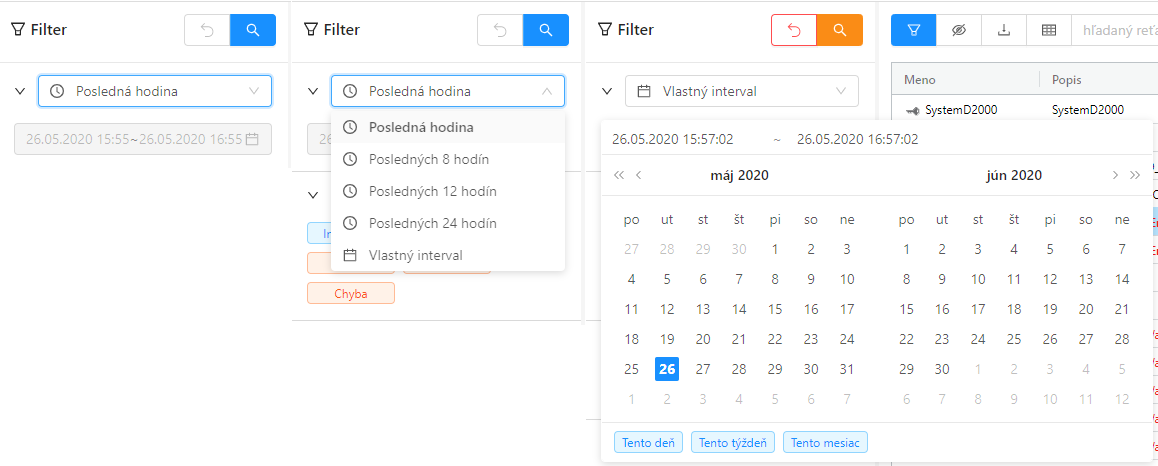The image size is (1158, 466).
Task: Click the Tento mesiac shortcut button
Action: [x=825, y=442]
